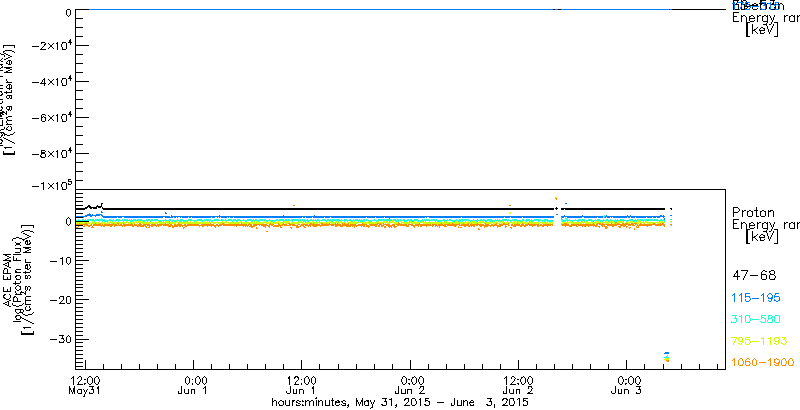Select the yellow 795-1193 legend label
800x410 pixels.
pyautogui.click(x=760, y=341)
